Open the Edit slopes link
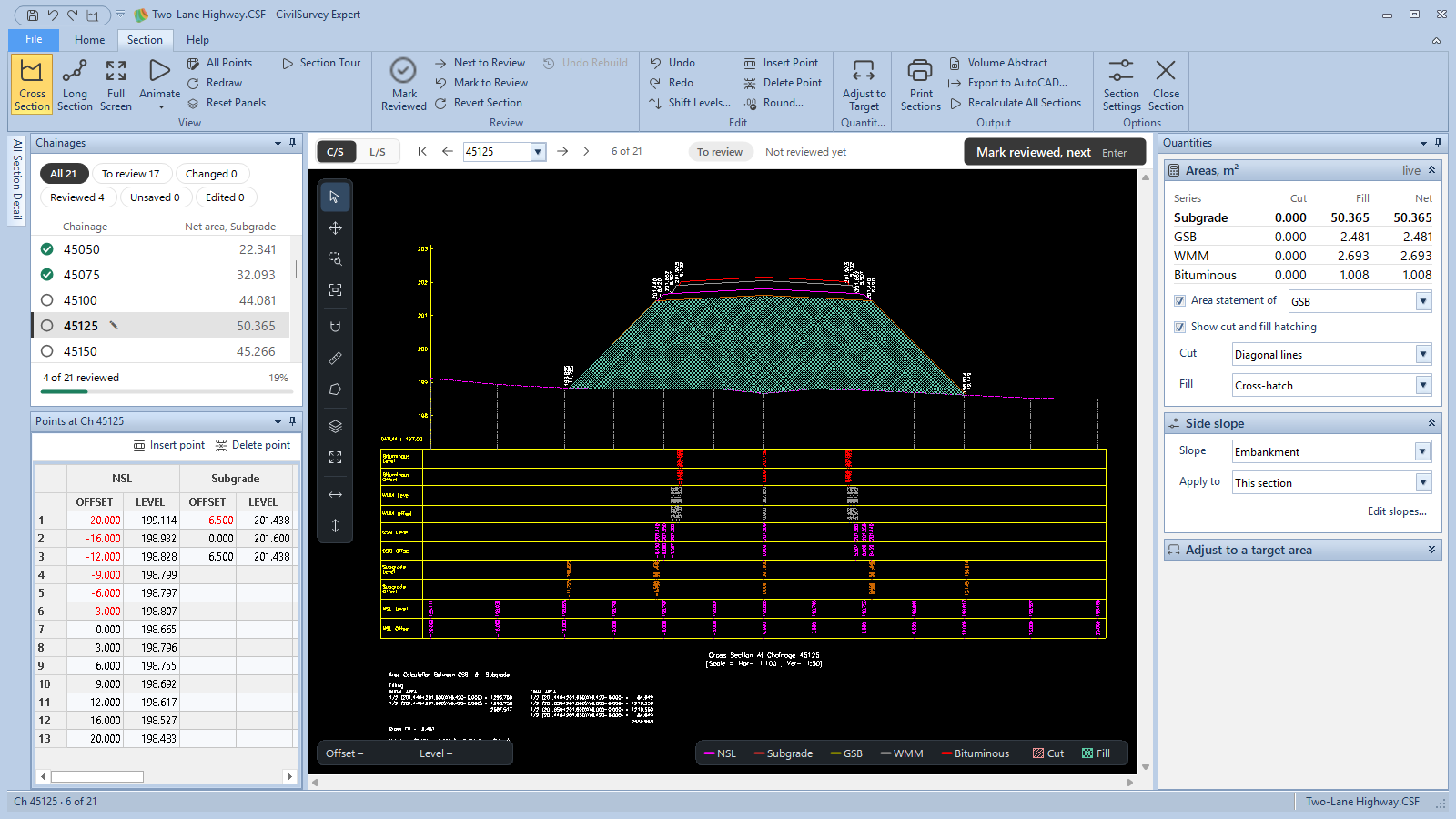Screen dimensions: 1456x819 [1397, 511]
